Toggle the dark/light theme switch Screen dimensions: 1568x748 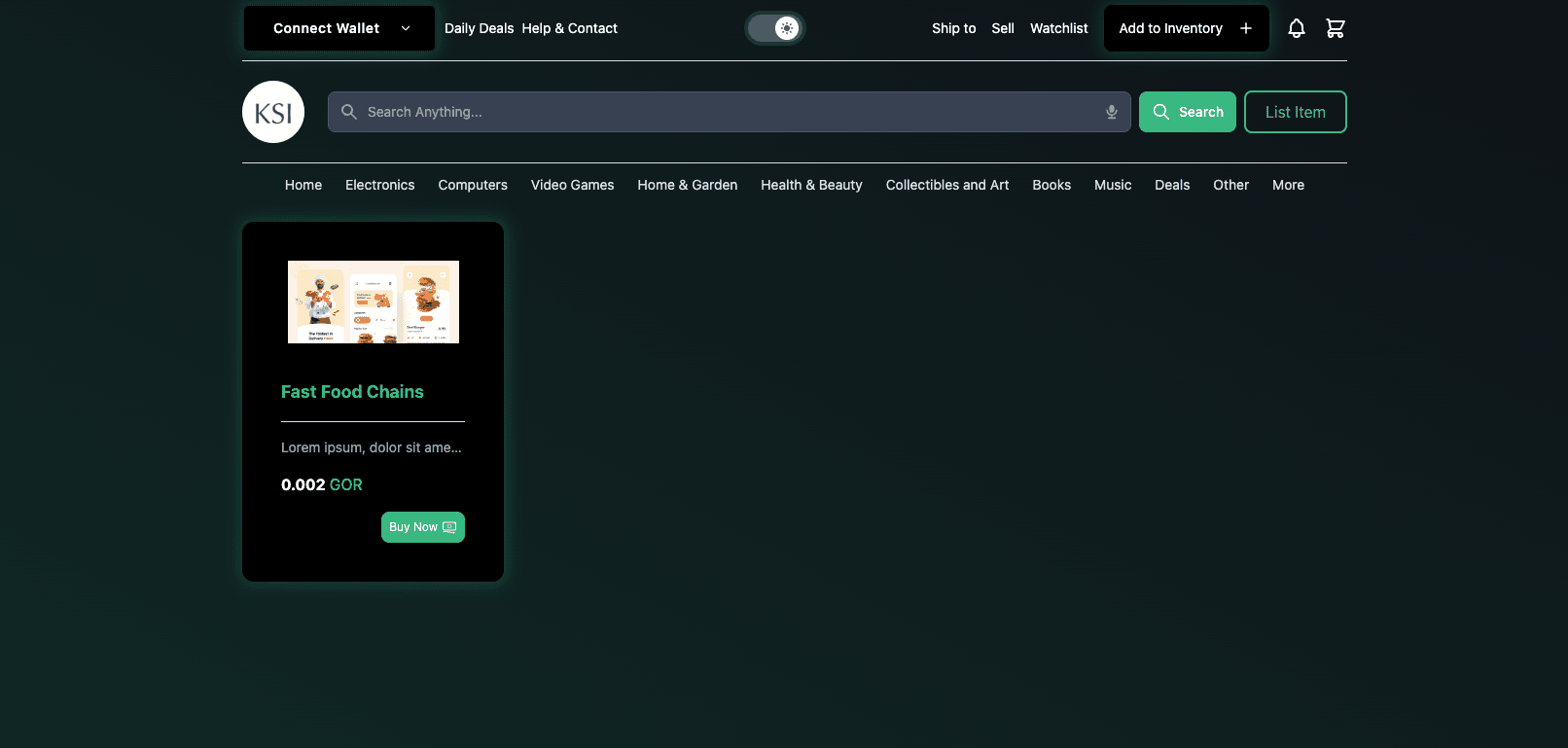[x=775, y=28]
